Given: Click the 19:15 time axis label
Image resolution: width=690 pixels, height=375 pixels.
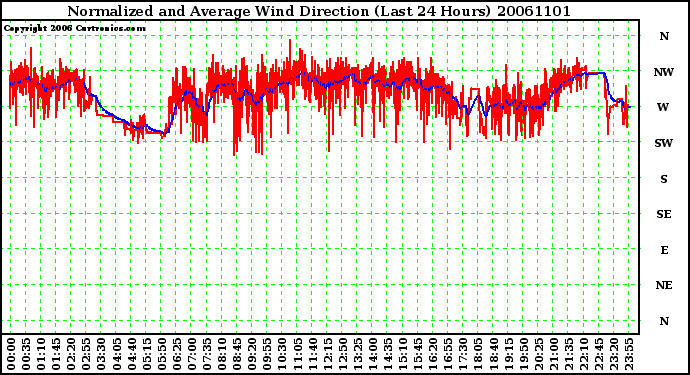Looking at the screenshot, I should pyautogui.click(x=507, y=355).
